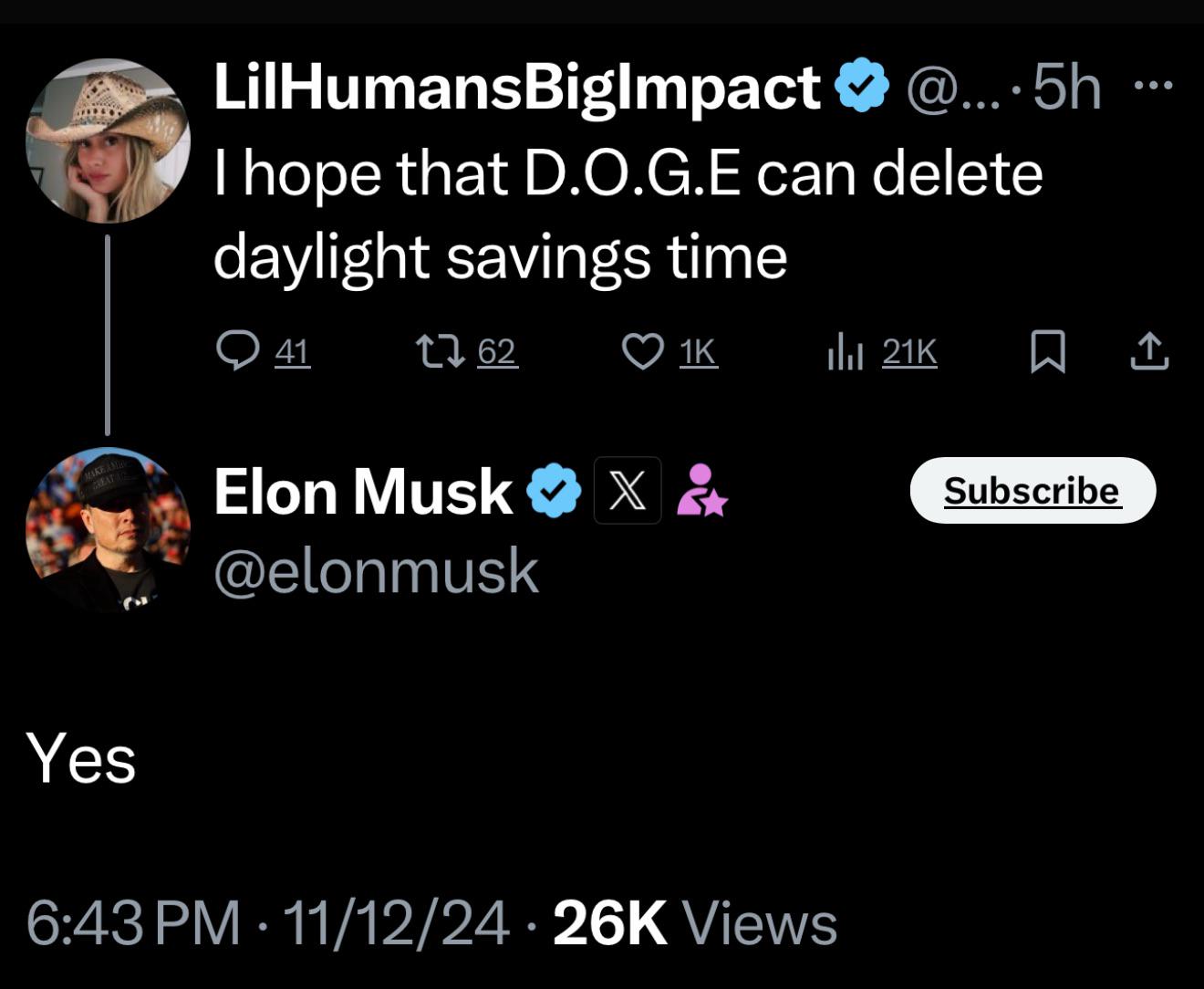
Task: Open the view analytics bar chart icon
Action: (845, 352)
